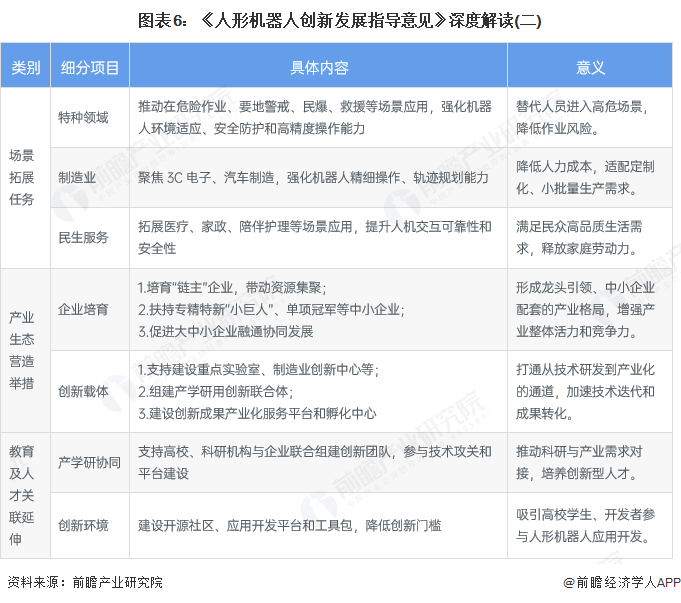
Task: Click the line 2.扶持专精特新"小巨人"
Action: pyautogui.click(x=271, y=309)
